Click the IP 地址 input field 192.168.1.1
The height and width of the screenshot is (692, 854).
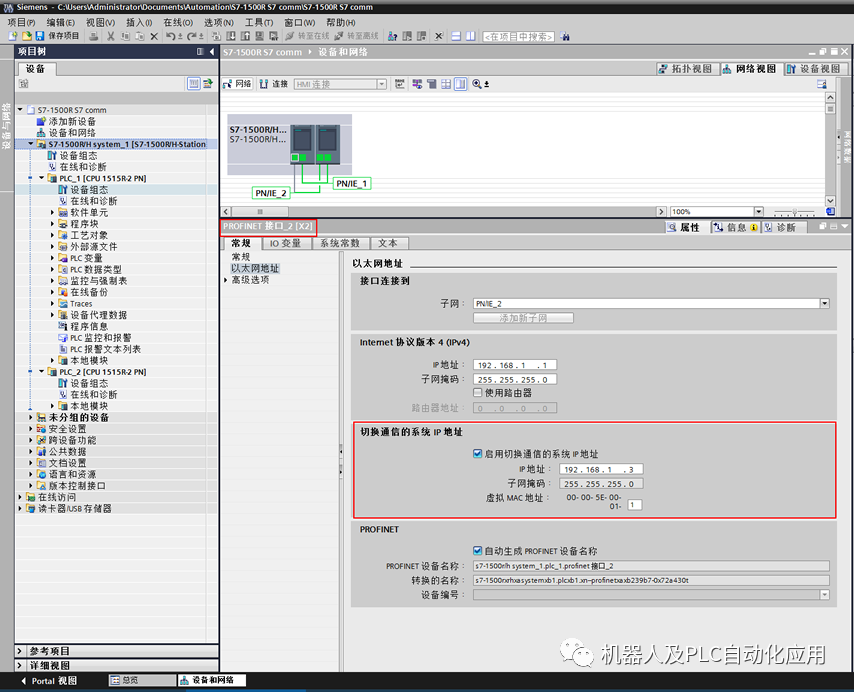click(515, 364)
